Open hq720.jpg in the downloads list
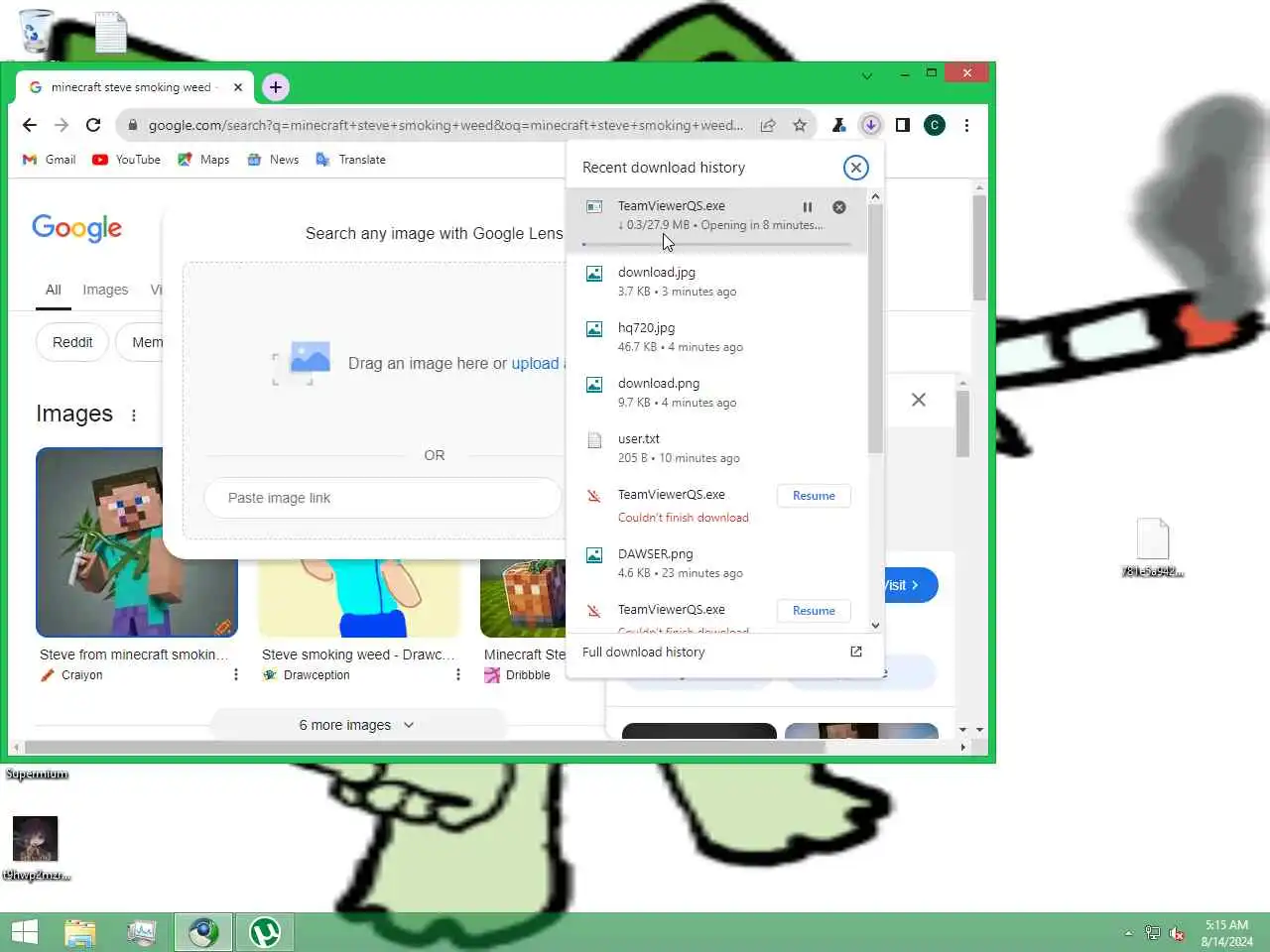Screen dimensions: 1270x952 (716, 336)
